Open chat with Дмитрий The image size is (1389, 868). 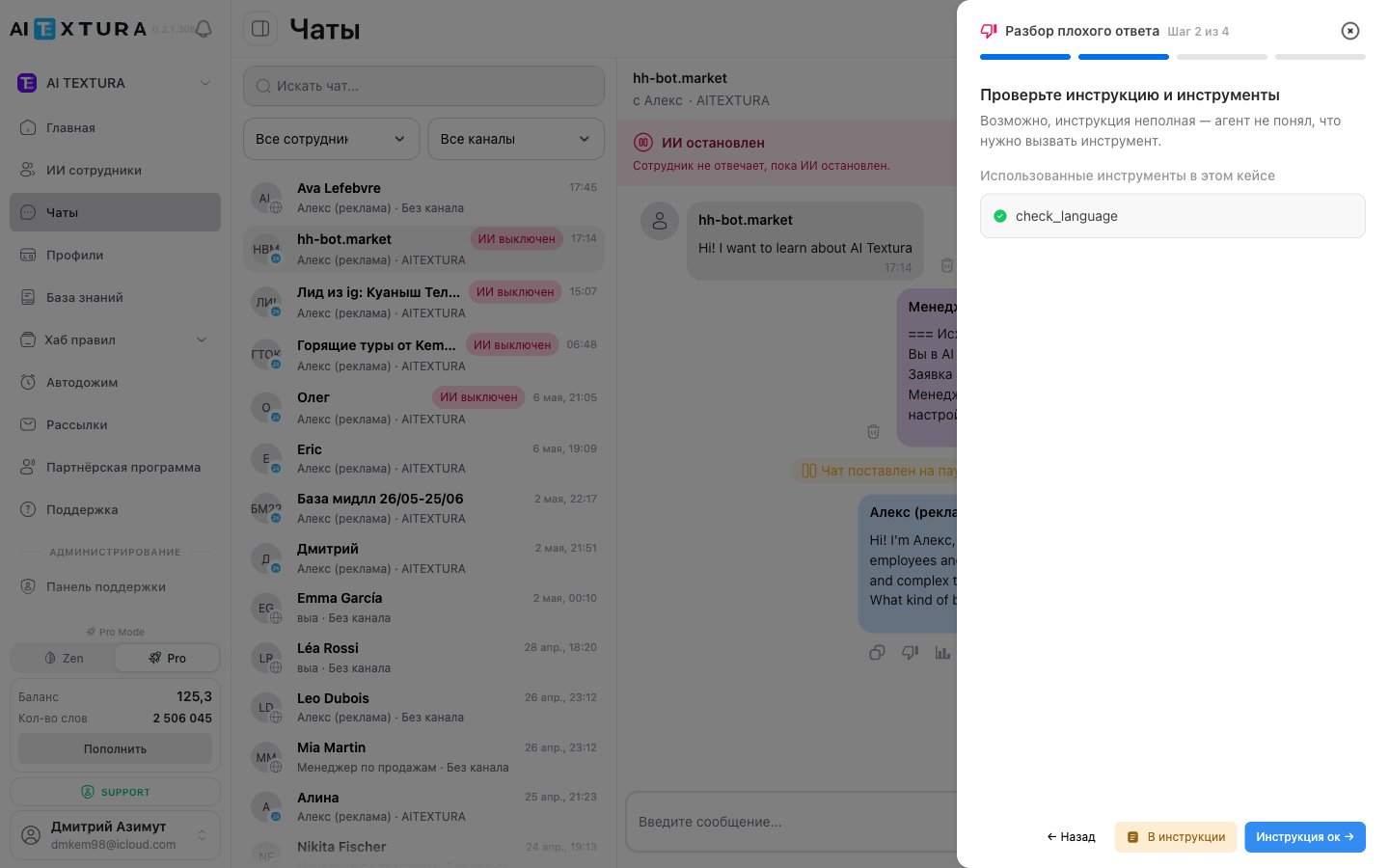point(423,558)
